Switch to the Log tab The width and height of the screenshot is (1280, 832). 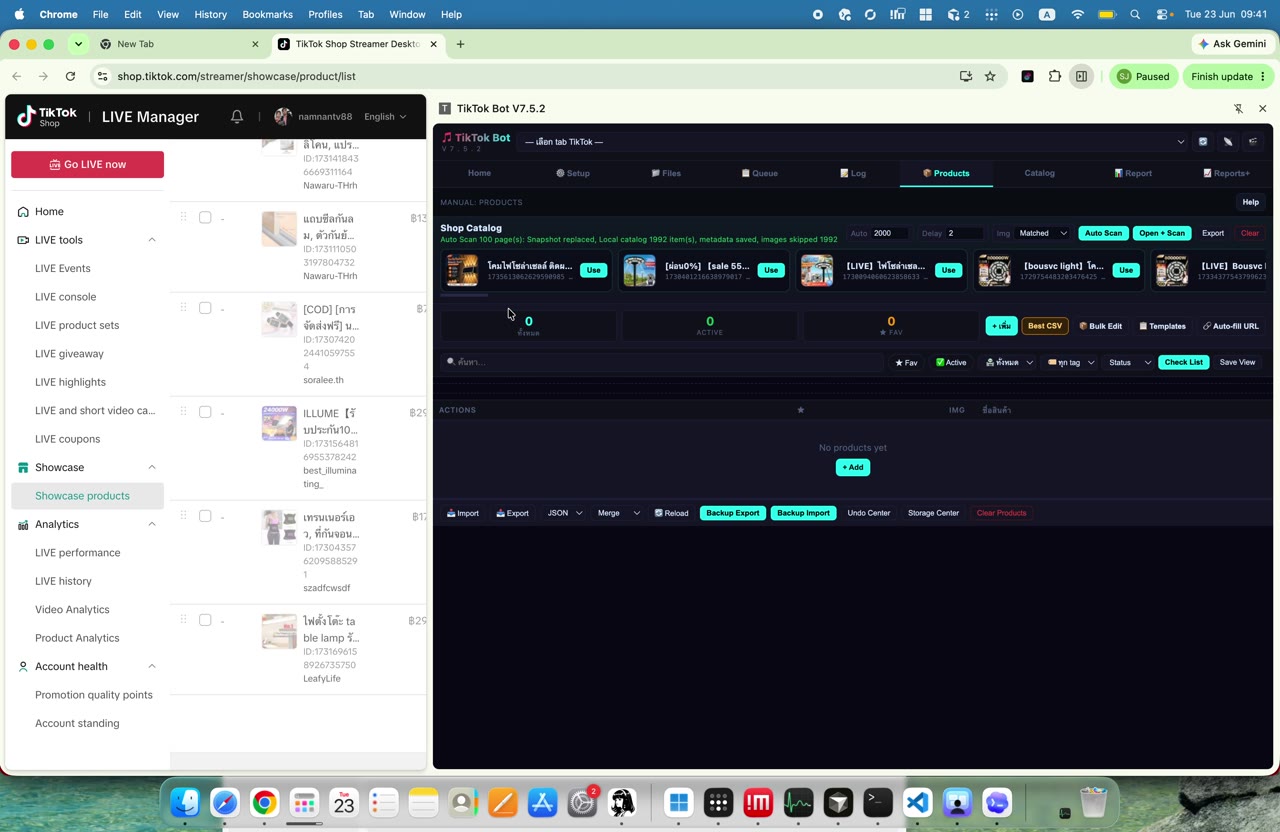(x=853, y=173)
